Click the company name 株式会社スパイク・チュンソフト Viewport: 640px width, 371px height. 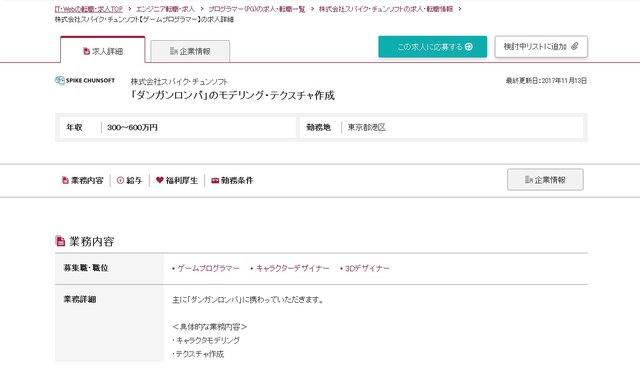pos(179,82)
